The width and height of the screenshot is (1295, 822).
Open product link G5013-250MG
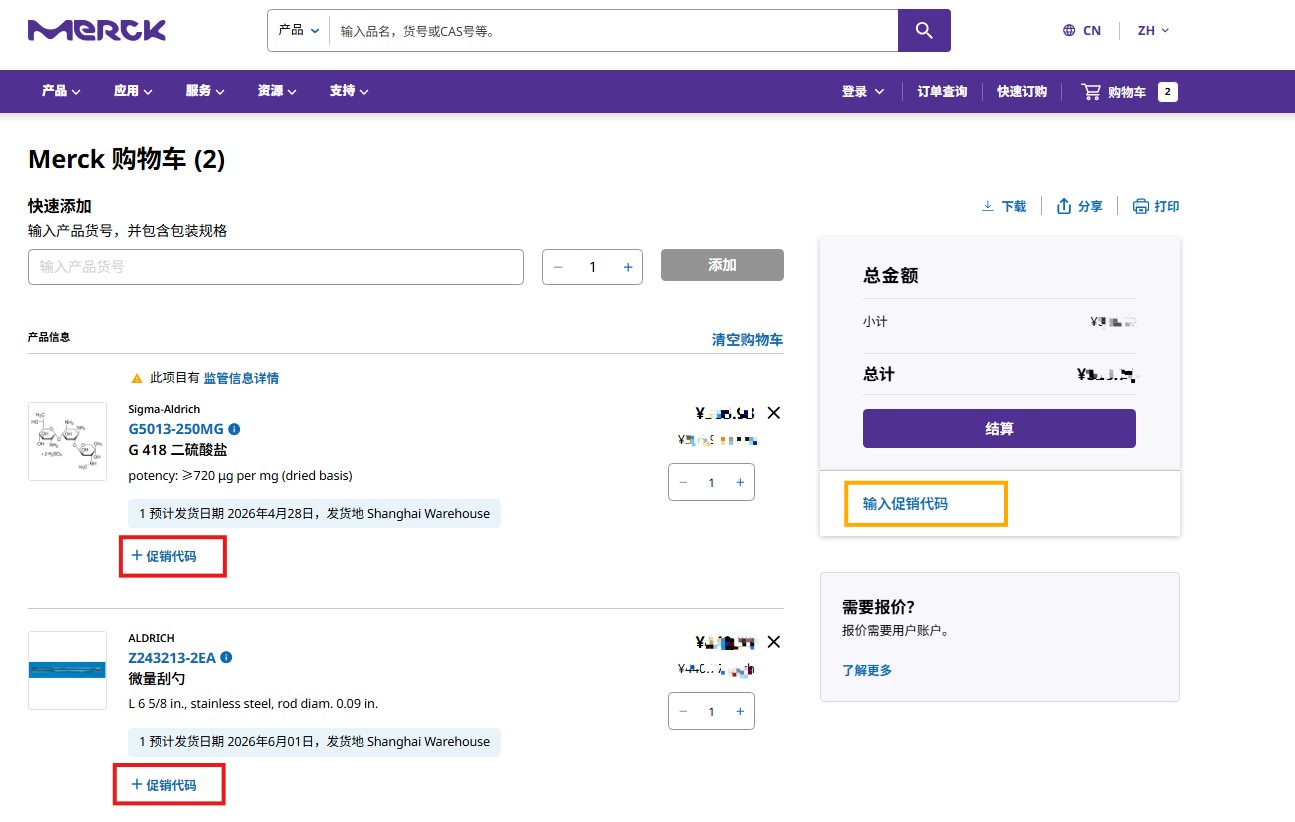coord(176,429)
